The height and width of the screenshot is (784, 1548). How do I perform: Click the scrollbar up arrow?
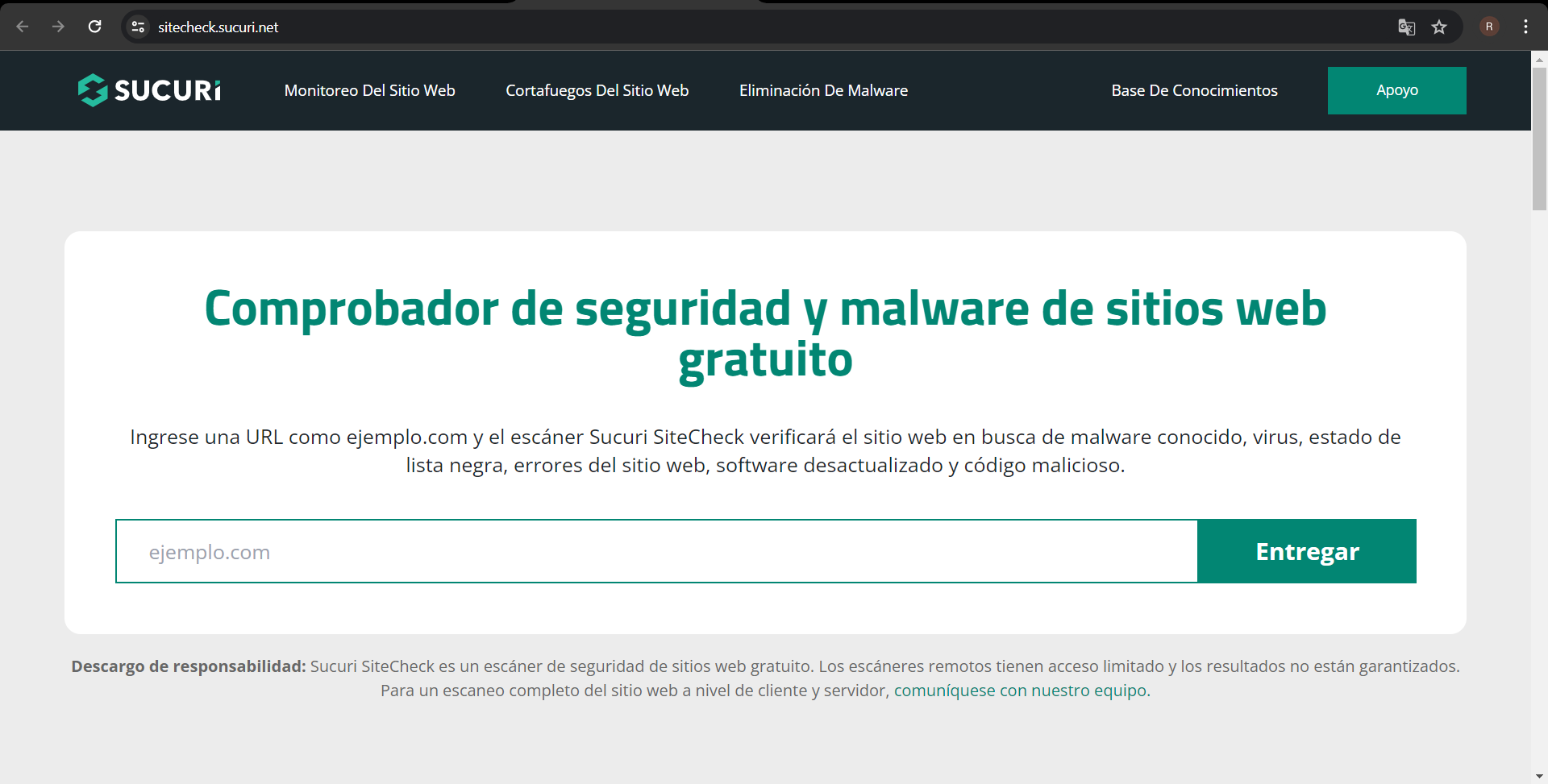(1539, 59)
